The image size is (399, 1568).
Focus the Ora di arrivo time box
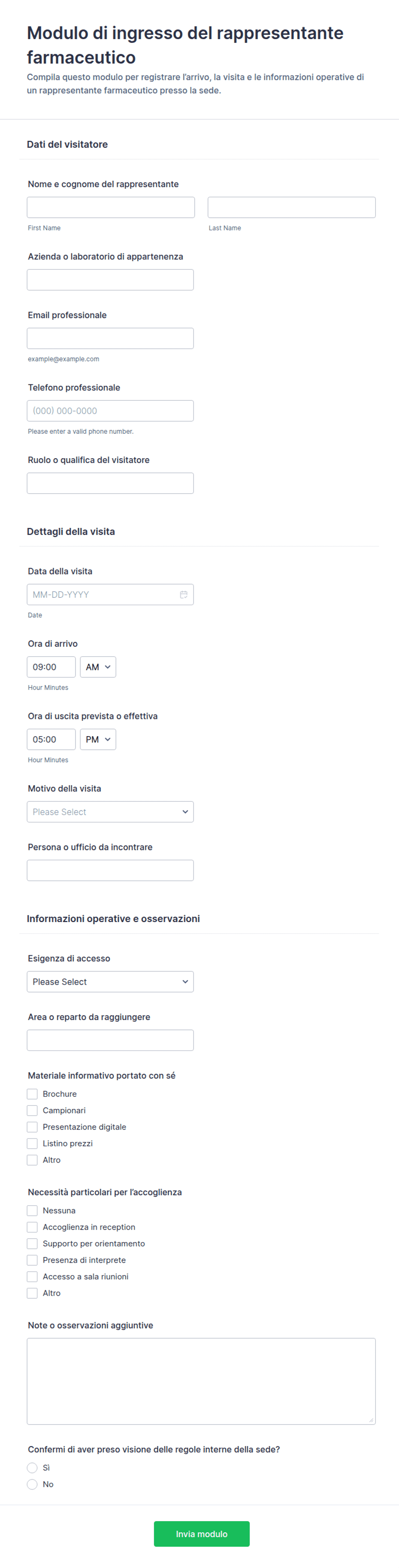click(x=51, y=667)
